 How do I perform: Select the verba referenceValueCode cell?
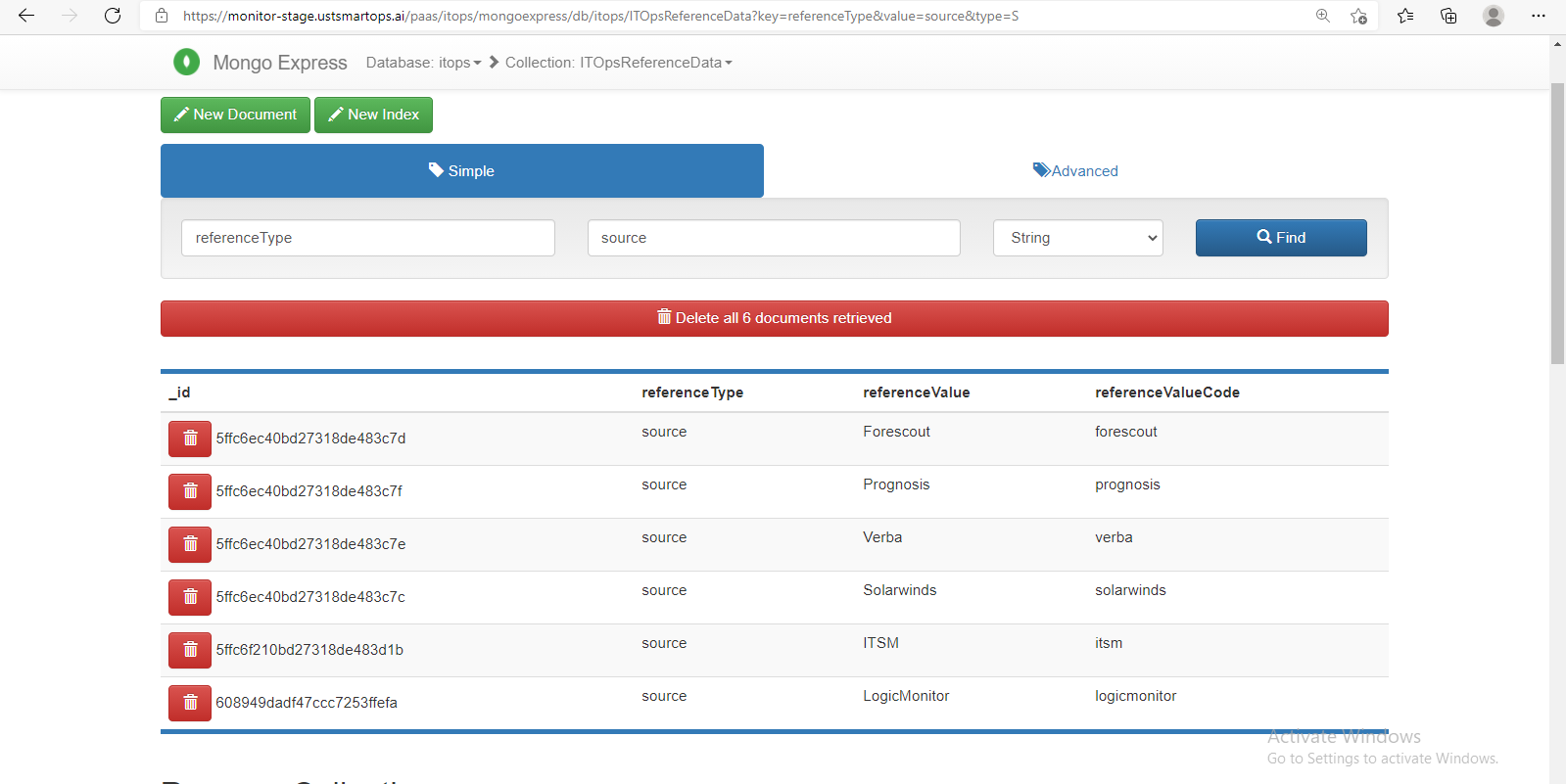click(x=1114, y=537)
